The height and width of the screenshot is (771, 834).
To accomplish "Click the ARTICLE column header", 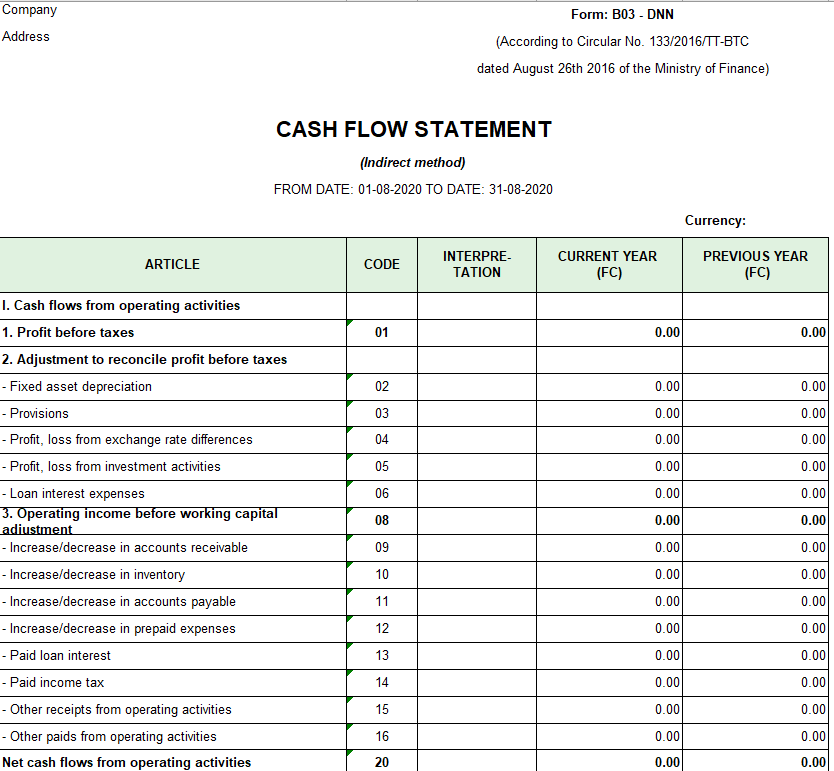I will click(172, 264).
